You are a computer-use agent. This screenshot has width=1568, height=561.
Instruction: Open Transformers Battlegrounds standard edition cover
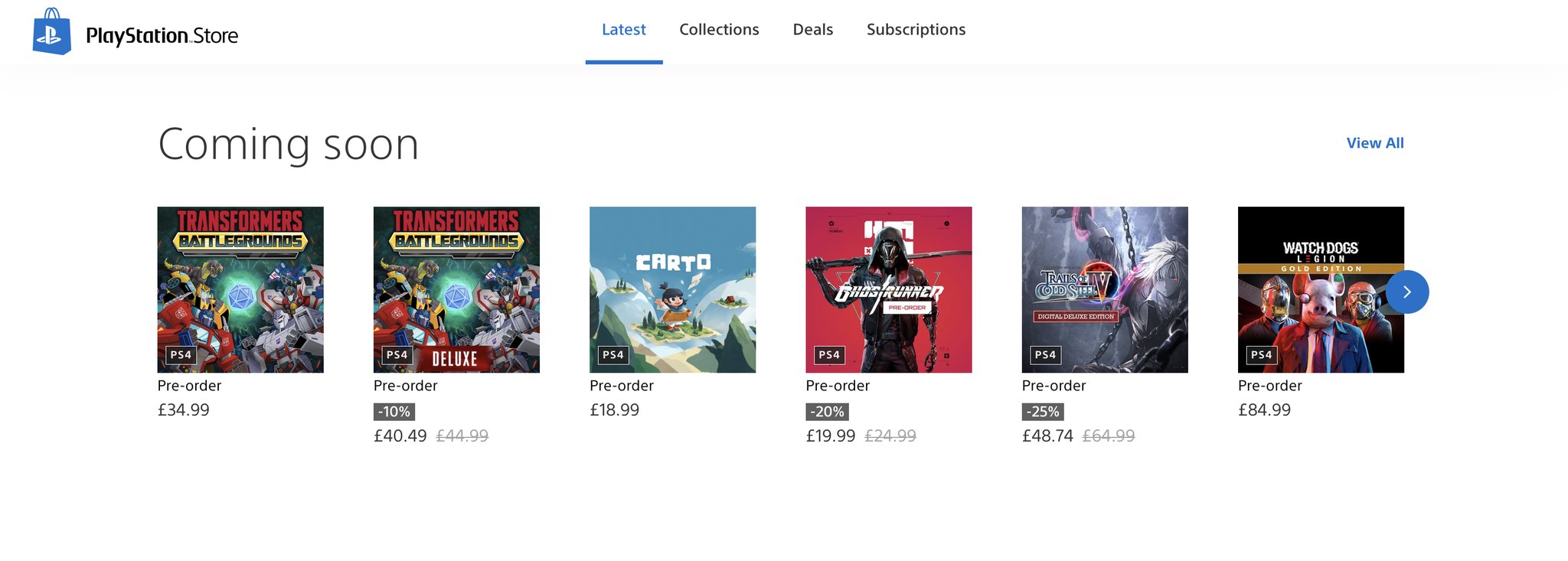pos(240,289)
